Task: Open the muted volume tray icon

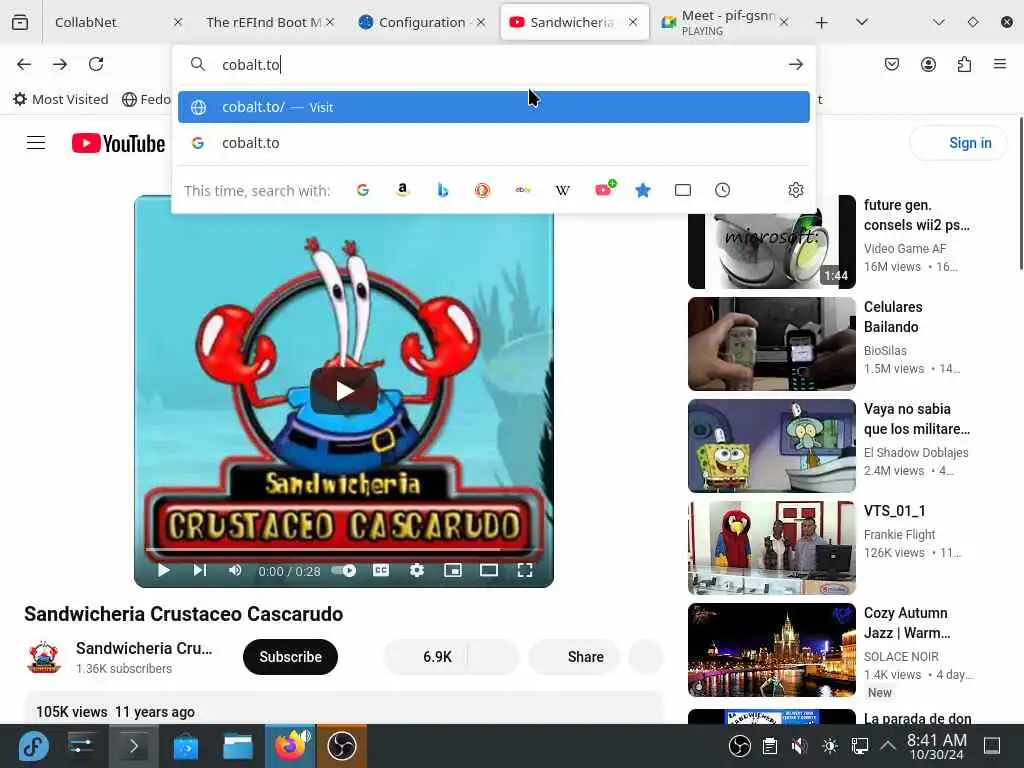Action: [x=799, y=746]
